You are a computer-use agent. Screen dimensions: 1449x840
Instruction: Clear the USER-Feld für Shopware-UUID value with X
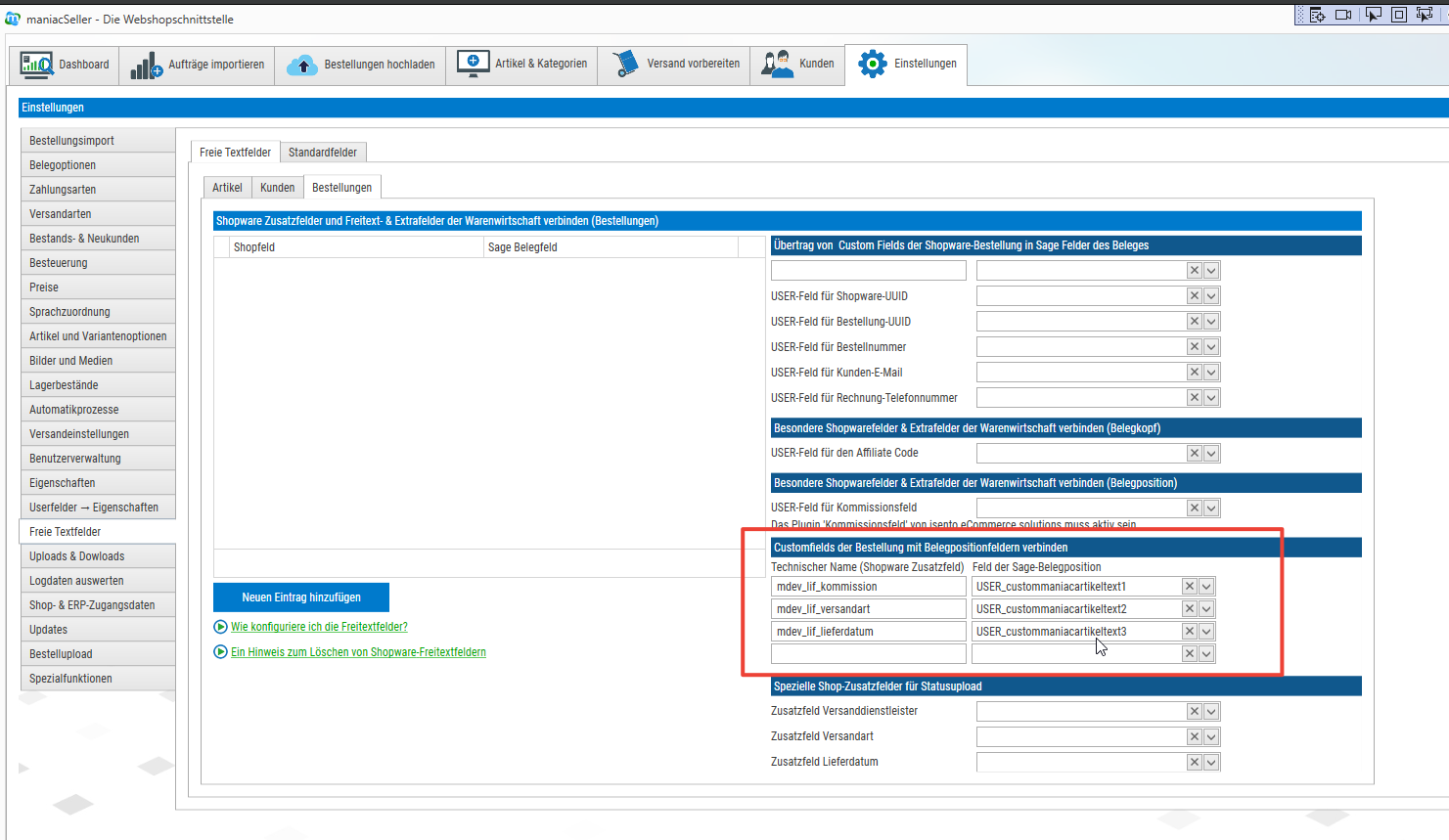(1194, 296)
